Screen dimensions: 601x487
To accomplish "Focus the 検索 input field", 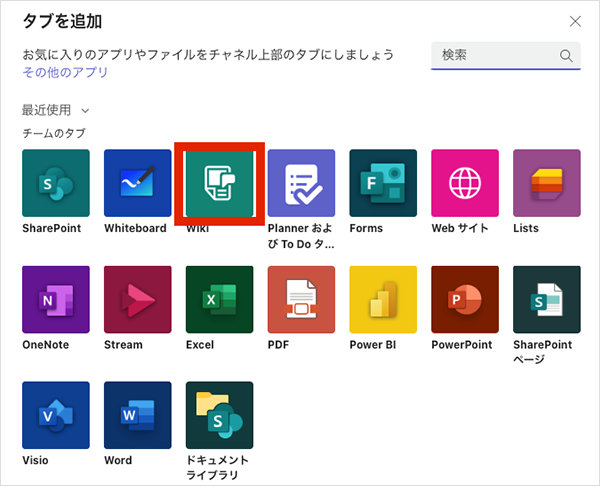I will pyautogui.click(x=506, y=56).
